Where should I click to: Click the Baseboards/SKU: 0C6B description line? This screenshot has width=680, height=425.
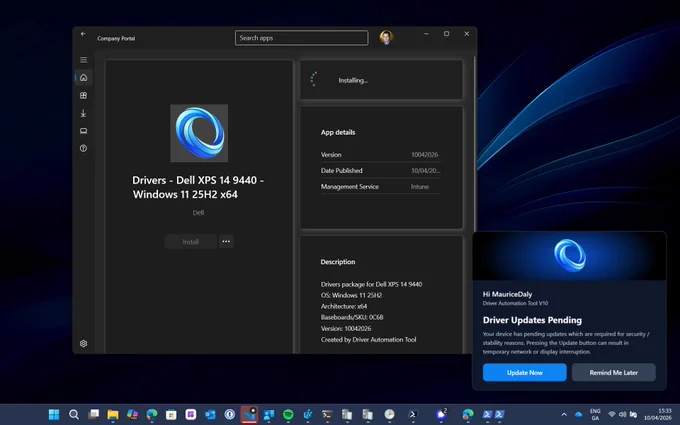(352, 317)
